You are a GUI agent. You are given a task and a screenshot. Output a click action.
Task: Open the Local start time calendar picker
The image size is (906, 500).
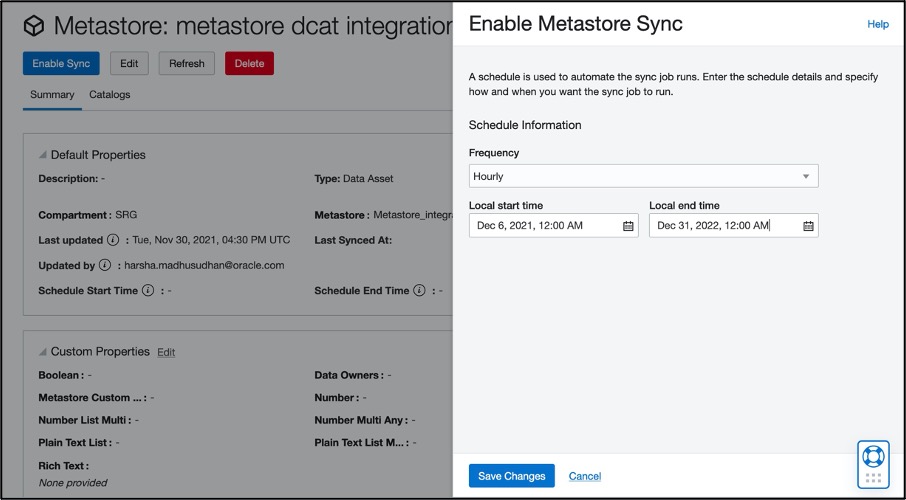tap(628, 226)
